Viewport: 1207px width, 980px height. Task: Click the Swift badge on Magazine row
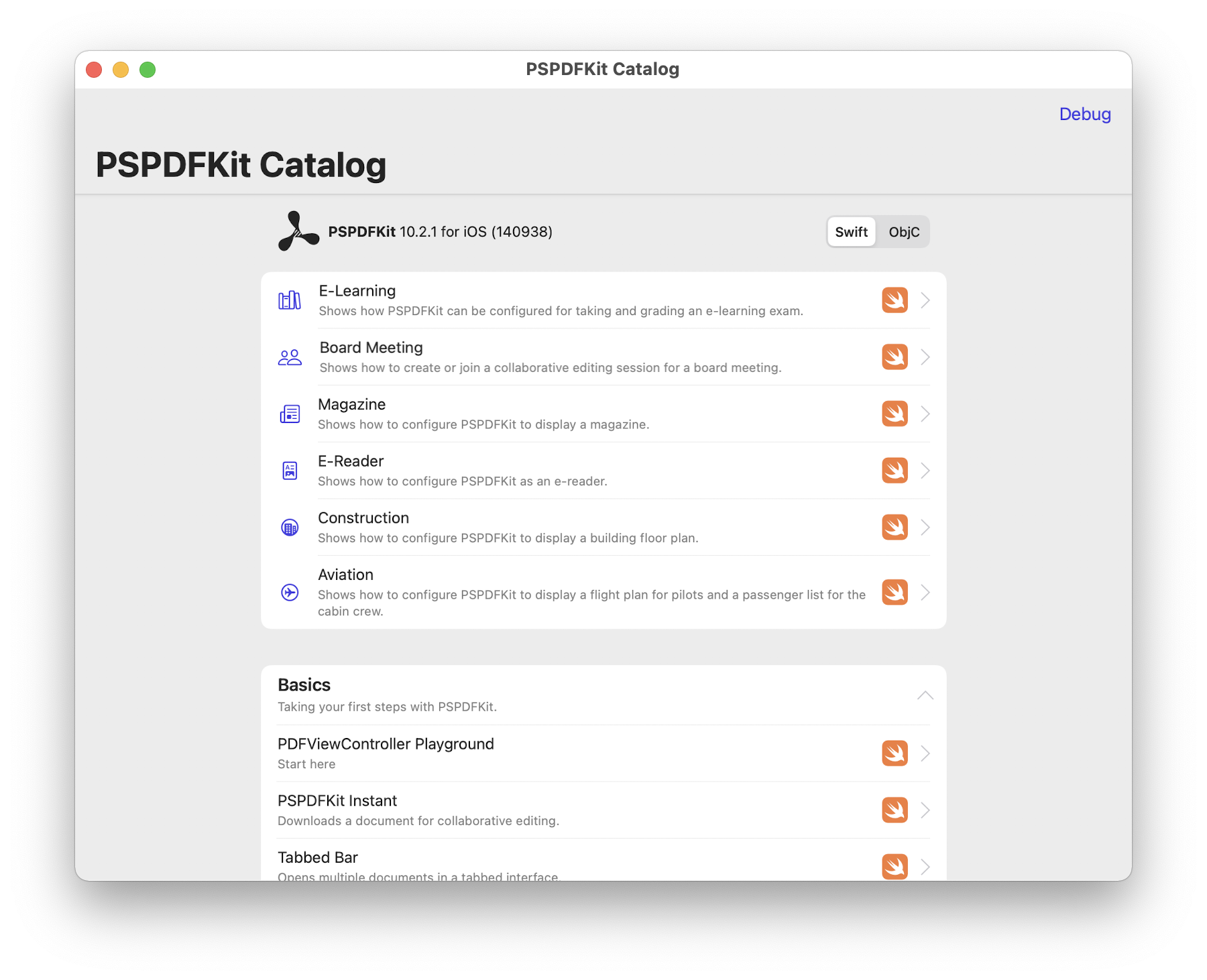(x=895, y=414)
